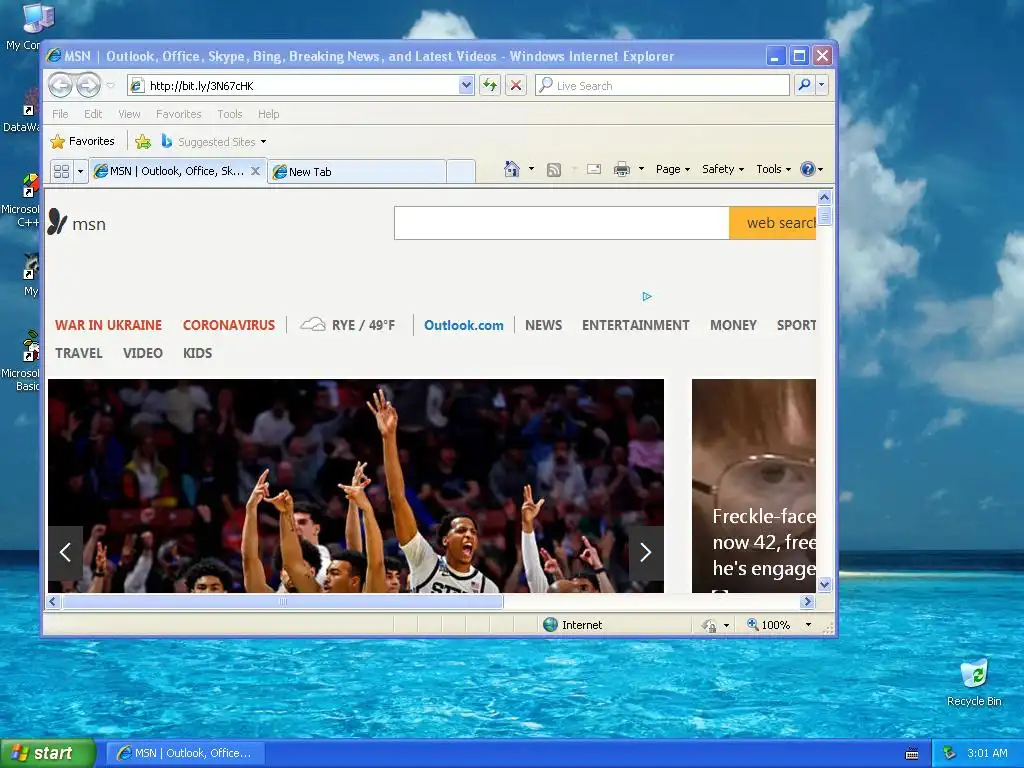
Task: Open the KIDS section link
Action: 197,353
